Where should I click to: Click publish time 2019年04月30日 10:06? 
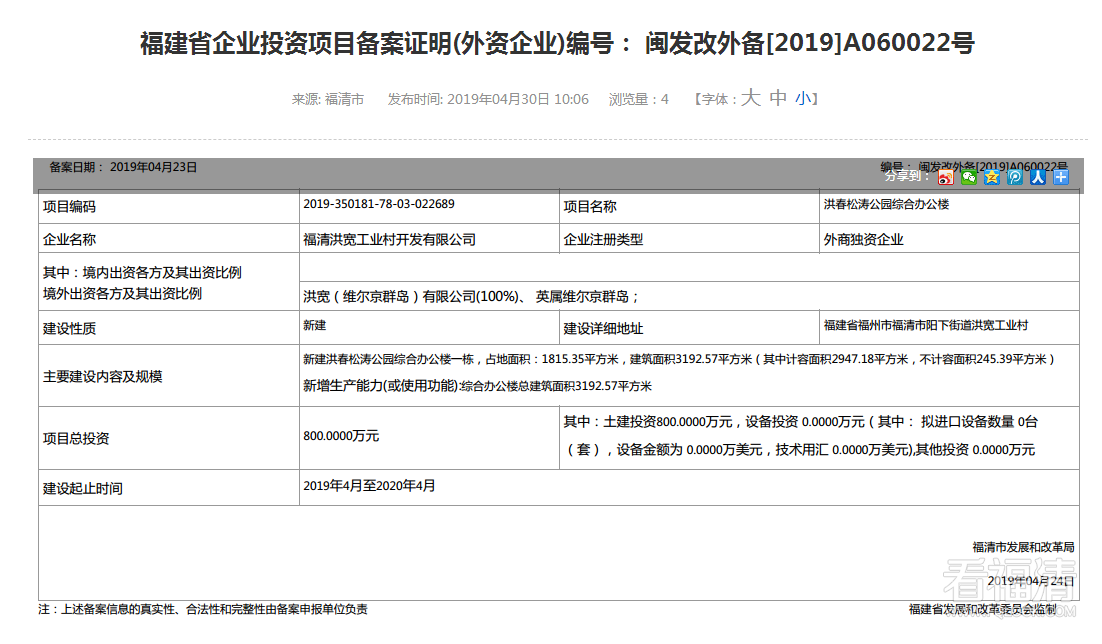[x=488, y=99]
